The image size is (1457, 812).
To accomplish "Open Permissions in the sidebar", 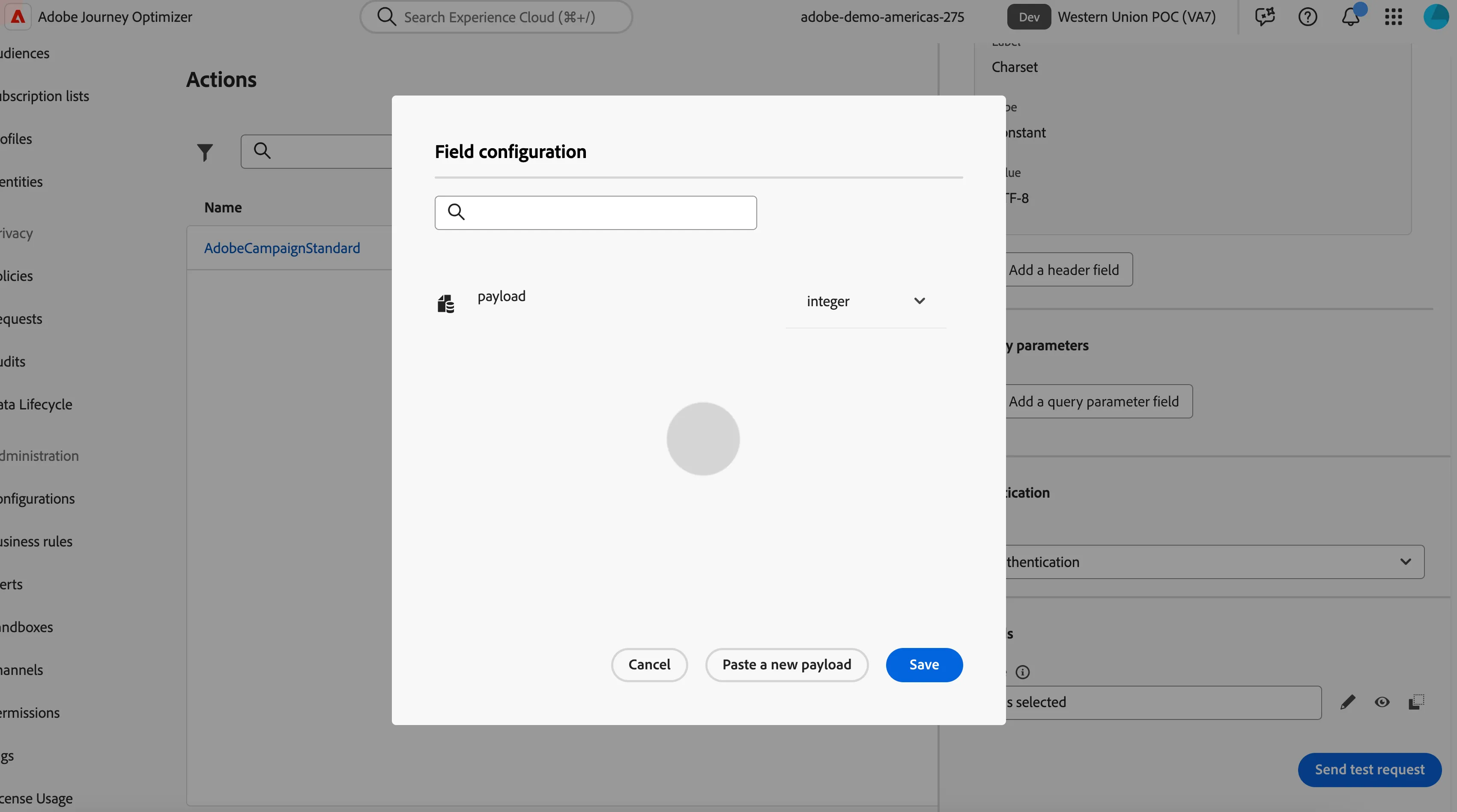I will point(30,713).
